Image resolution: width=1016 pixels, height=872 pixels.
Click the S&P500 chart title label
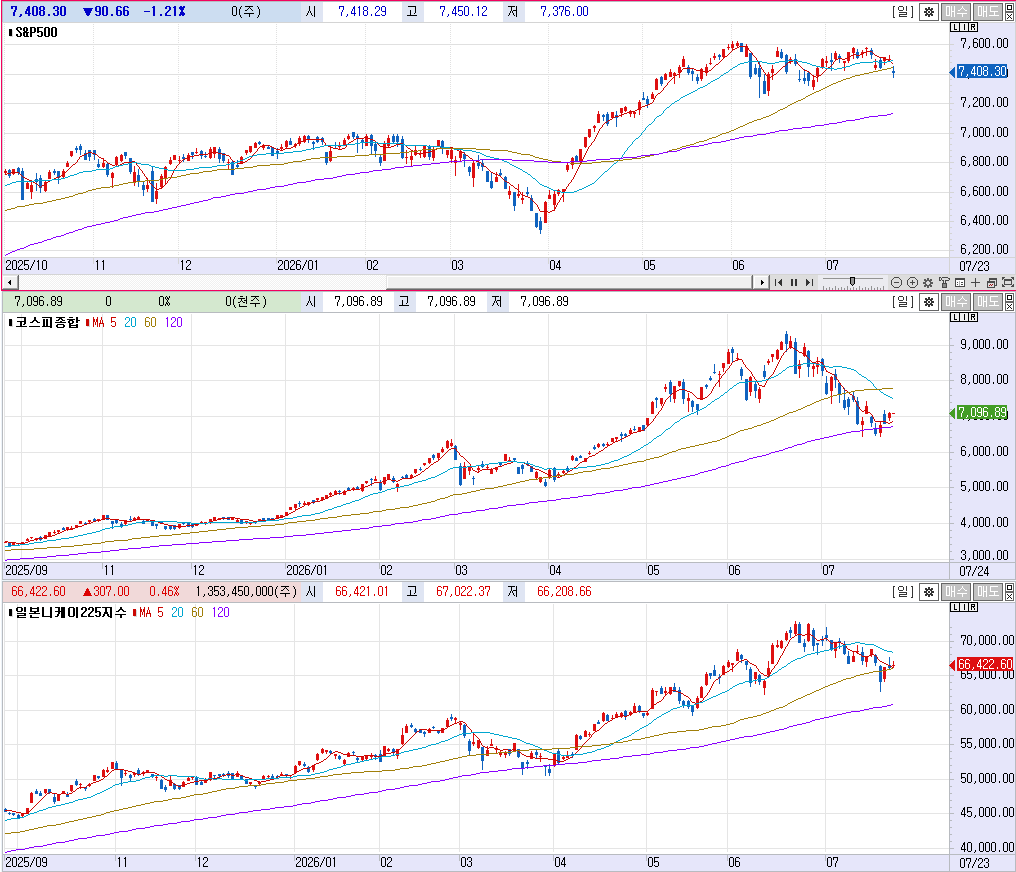pos(36,32)
